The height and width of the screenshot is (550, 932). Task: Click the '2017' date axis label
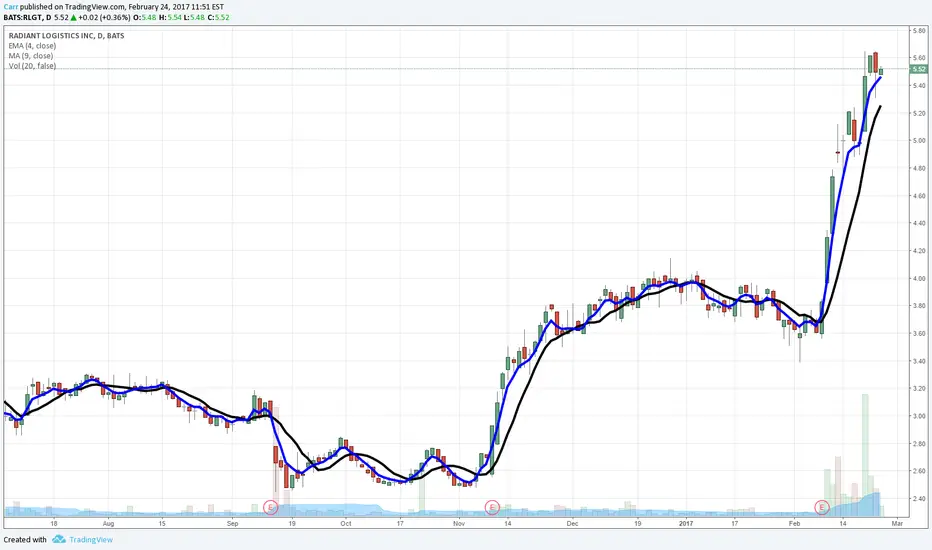[x=686, y=524]
